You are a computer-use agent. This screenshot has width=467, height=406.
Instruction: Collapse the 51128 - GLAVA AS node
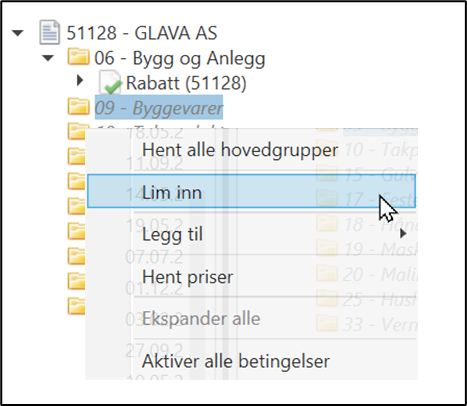point(18,33)
